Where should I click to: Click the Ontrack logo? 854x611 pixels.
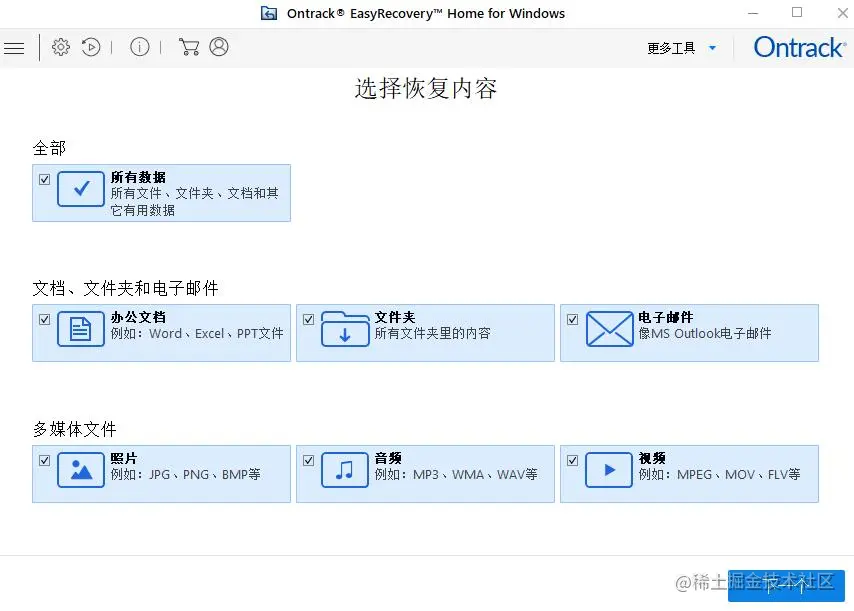point(800,47)
